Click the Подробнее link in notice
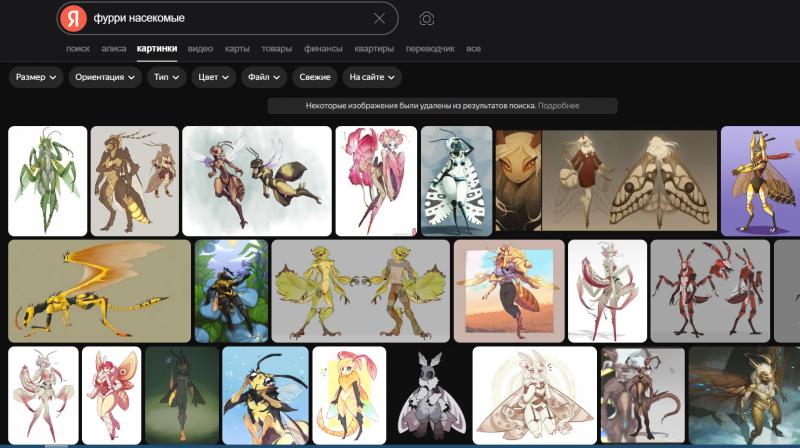The height and width of the screenshot is (448, 800). [x=559, y=105]
